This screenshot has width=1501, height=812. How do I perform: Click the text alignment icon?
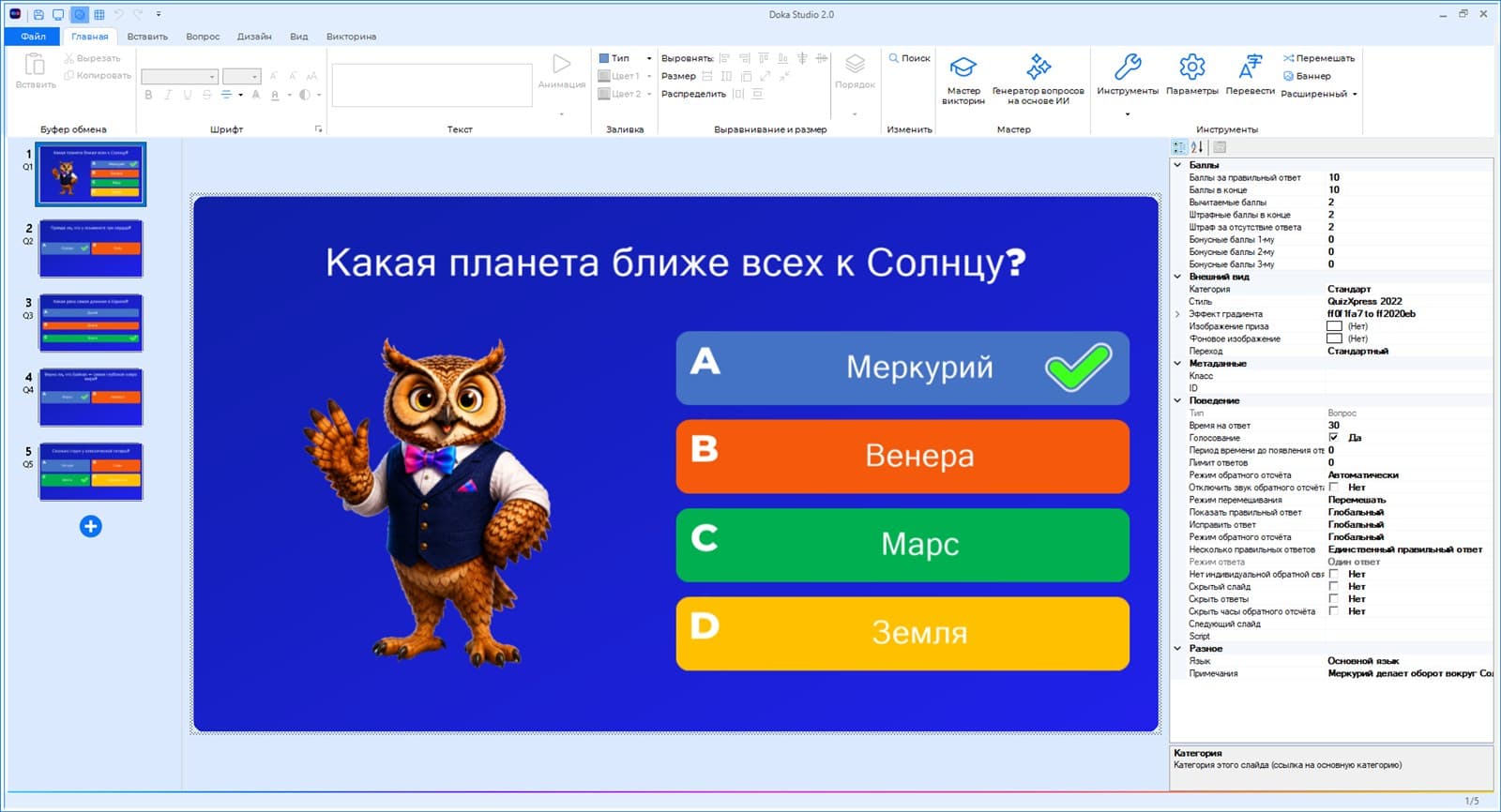pyautogui.click(x=226, y=95)
